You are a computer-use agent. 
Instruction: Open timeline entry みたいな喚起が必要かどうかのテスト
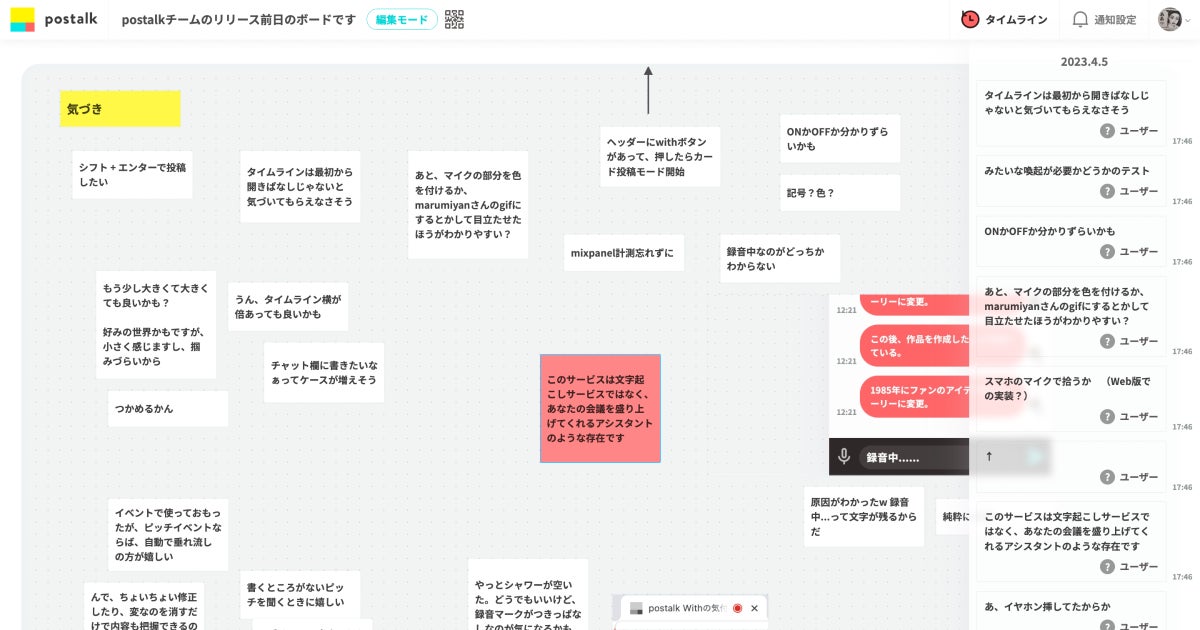[1071, 180]
